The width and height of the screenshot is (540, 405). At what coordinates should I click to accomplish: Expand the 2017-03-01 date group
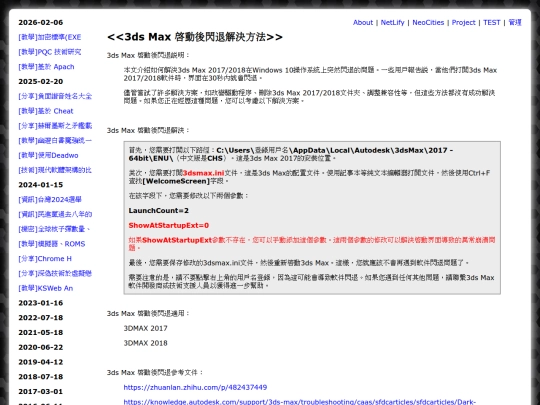[41, 392]
